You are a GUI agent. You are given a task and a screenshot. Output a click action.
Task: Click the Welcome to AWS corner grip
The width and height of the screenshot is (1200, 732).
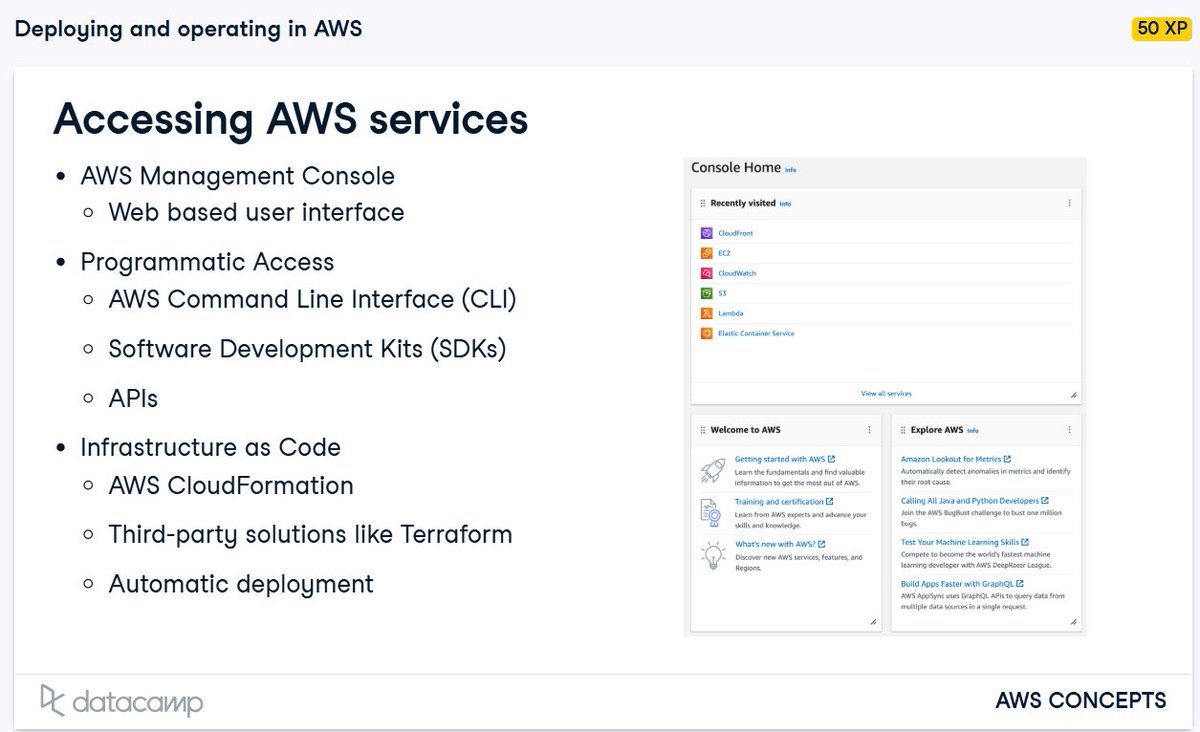pyautogui.click(x=873, y=622)
